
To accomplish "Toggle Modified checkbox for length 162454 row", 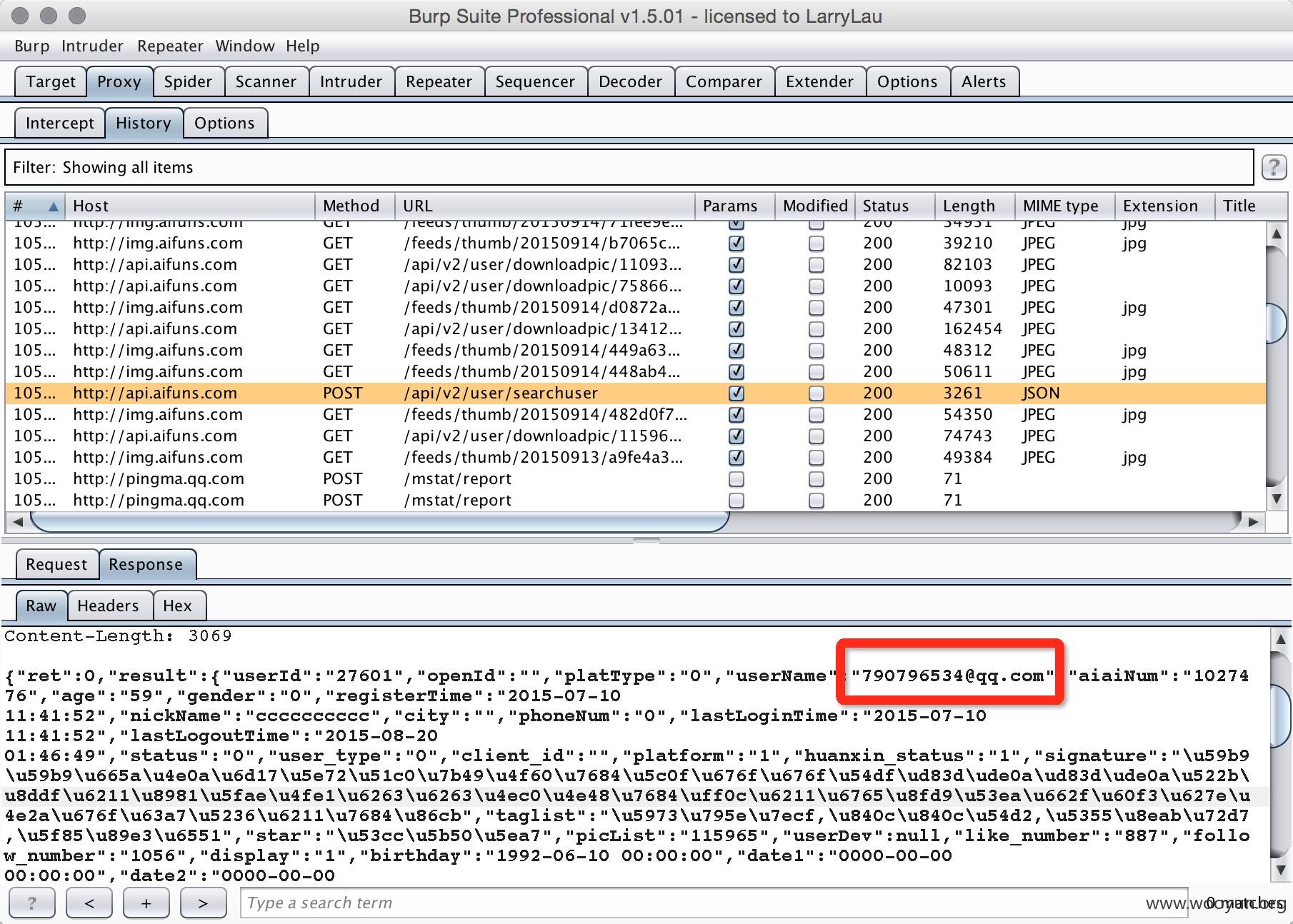I will (x=816, y=329).
